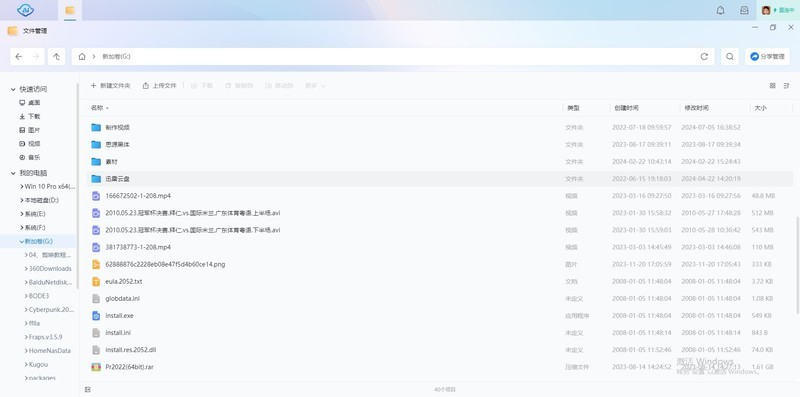Click the greyed 移动到 move-to button
This screenshot has width=800, height=397.
click(280, 86)
